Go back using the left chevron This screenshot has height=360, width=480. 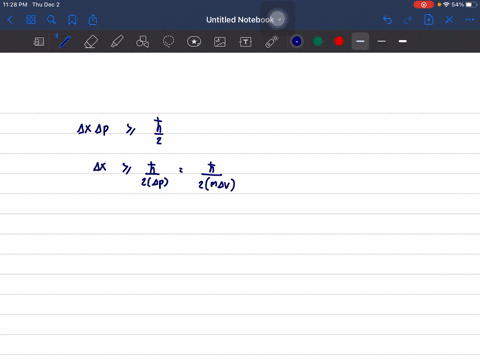10,20
